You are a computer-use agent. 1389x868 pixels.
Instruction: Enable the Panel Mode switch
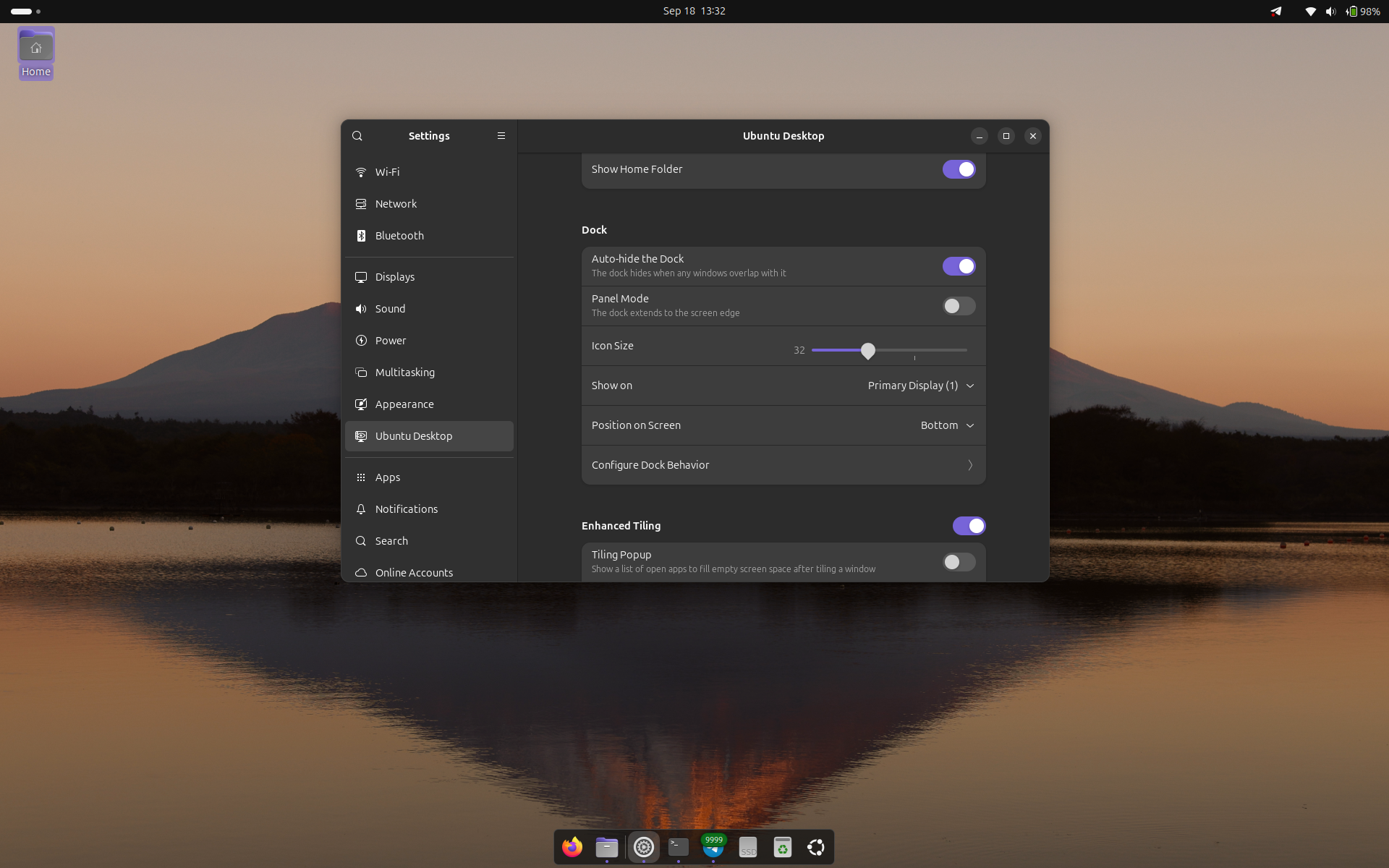(959, 306)
